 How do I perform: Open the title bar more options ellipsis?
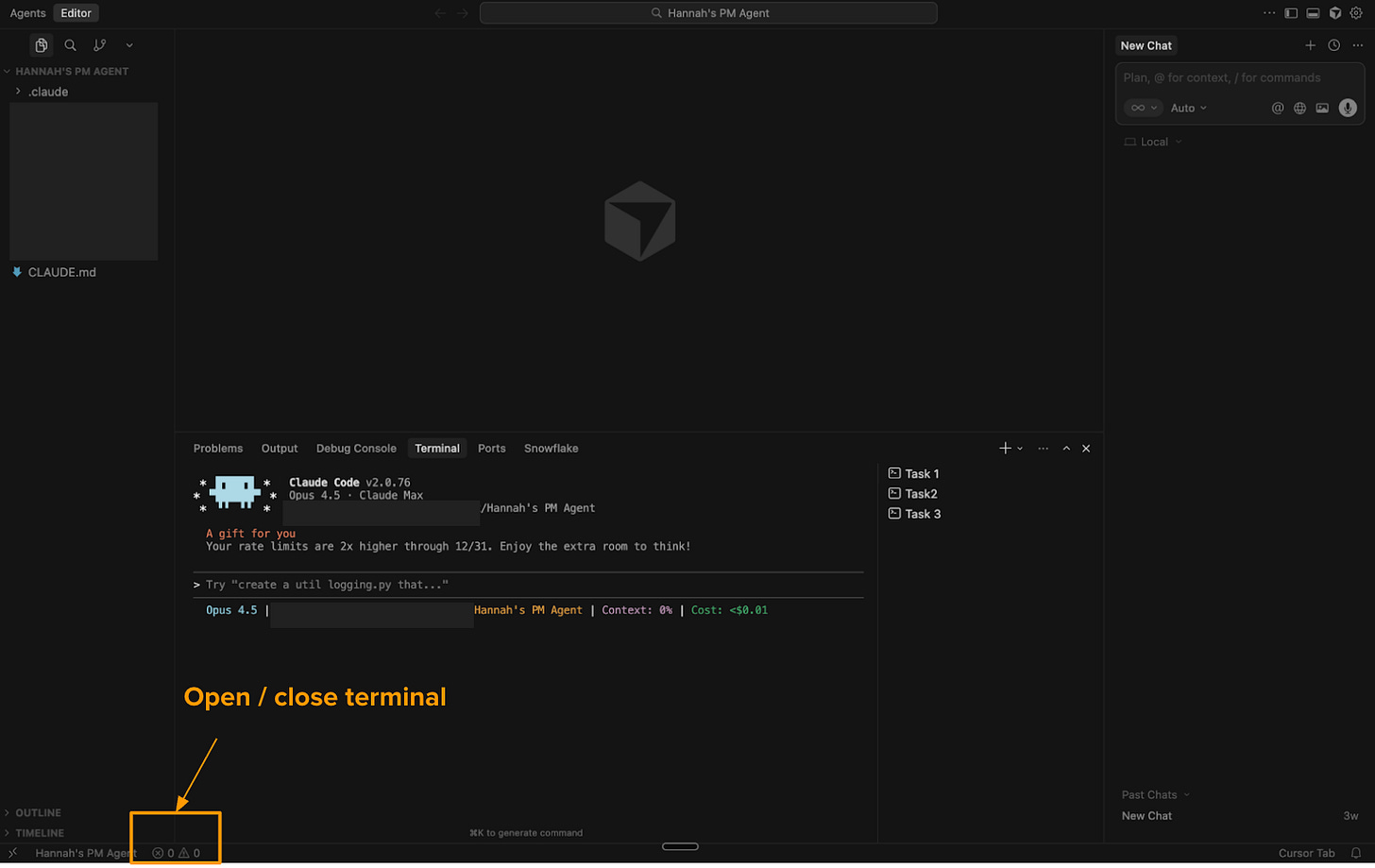coord(1269,13)
